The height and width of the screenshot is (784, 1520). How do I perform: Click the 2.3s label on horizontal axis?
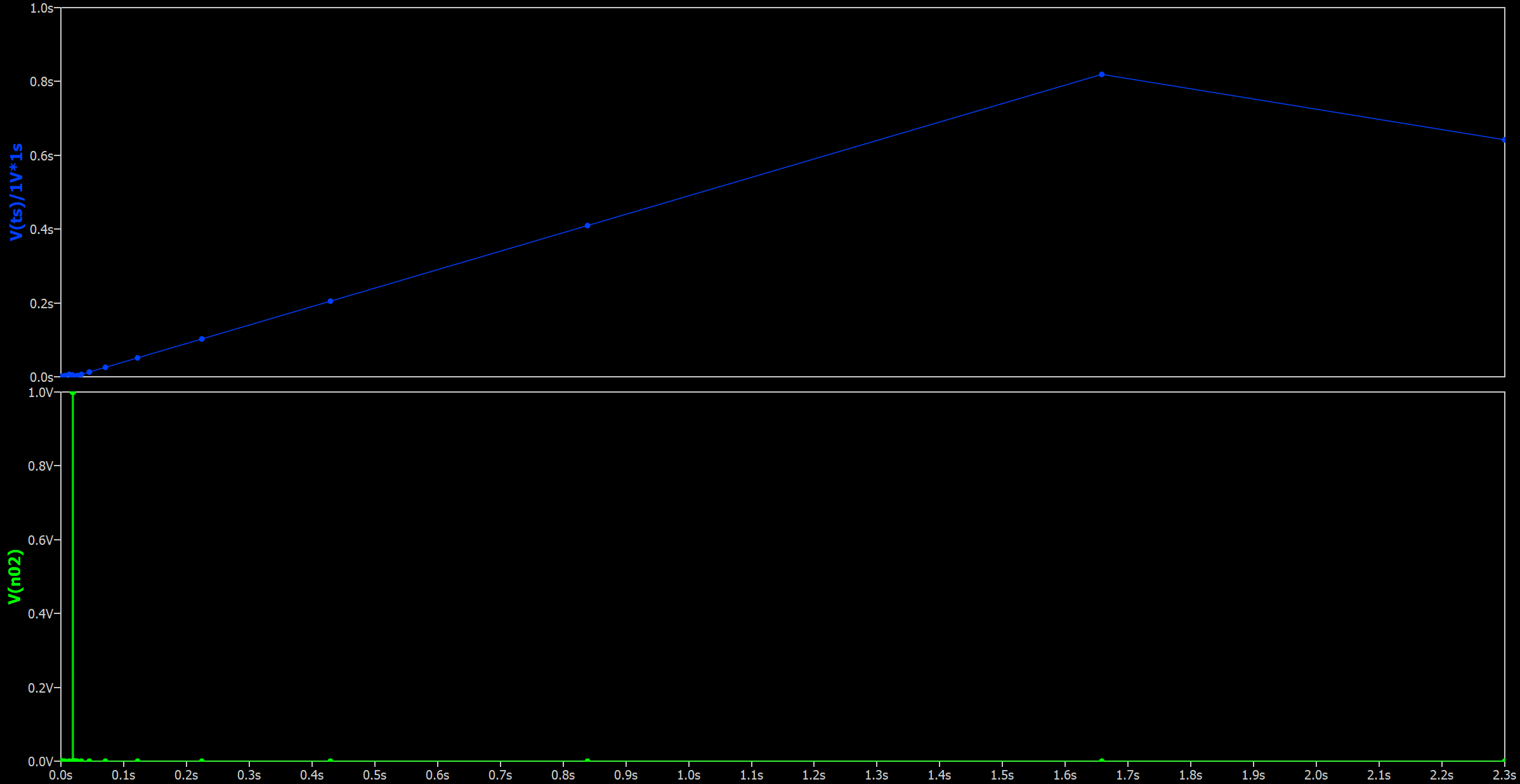(1504, 775)
